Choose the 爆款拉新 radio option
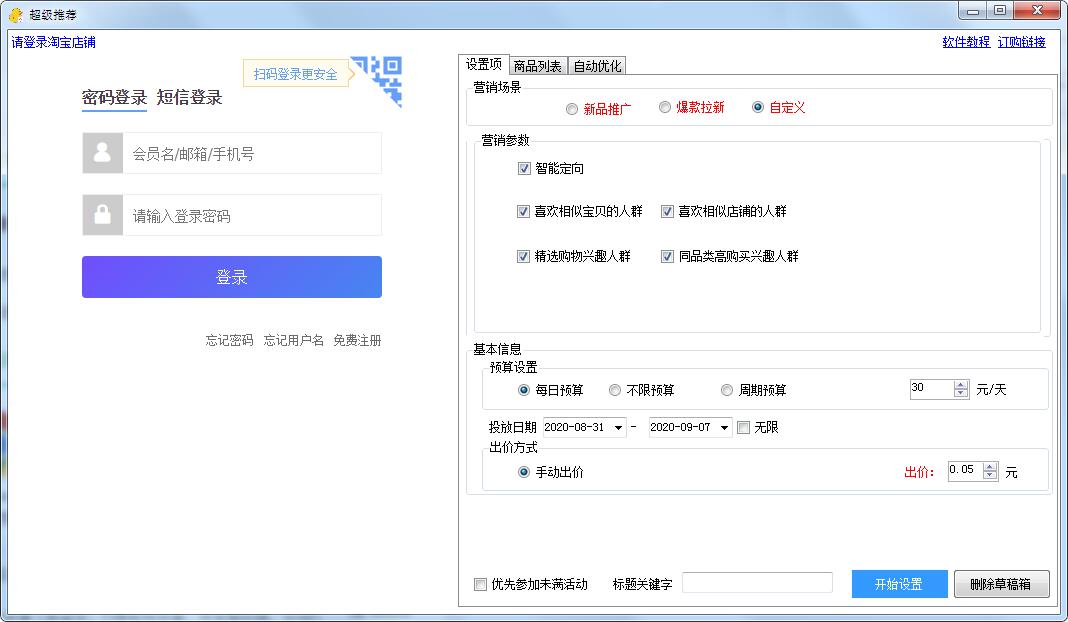The image size is (1068, 622). (665, 107)
